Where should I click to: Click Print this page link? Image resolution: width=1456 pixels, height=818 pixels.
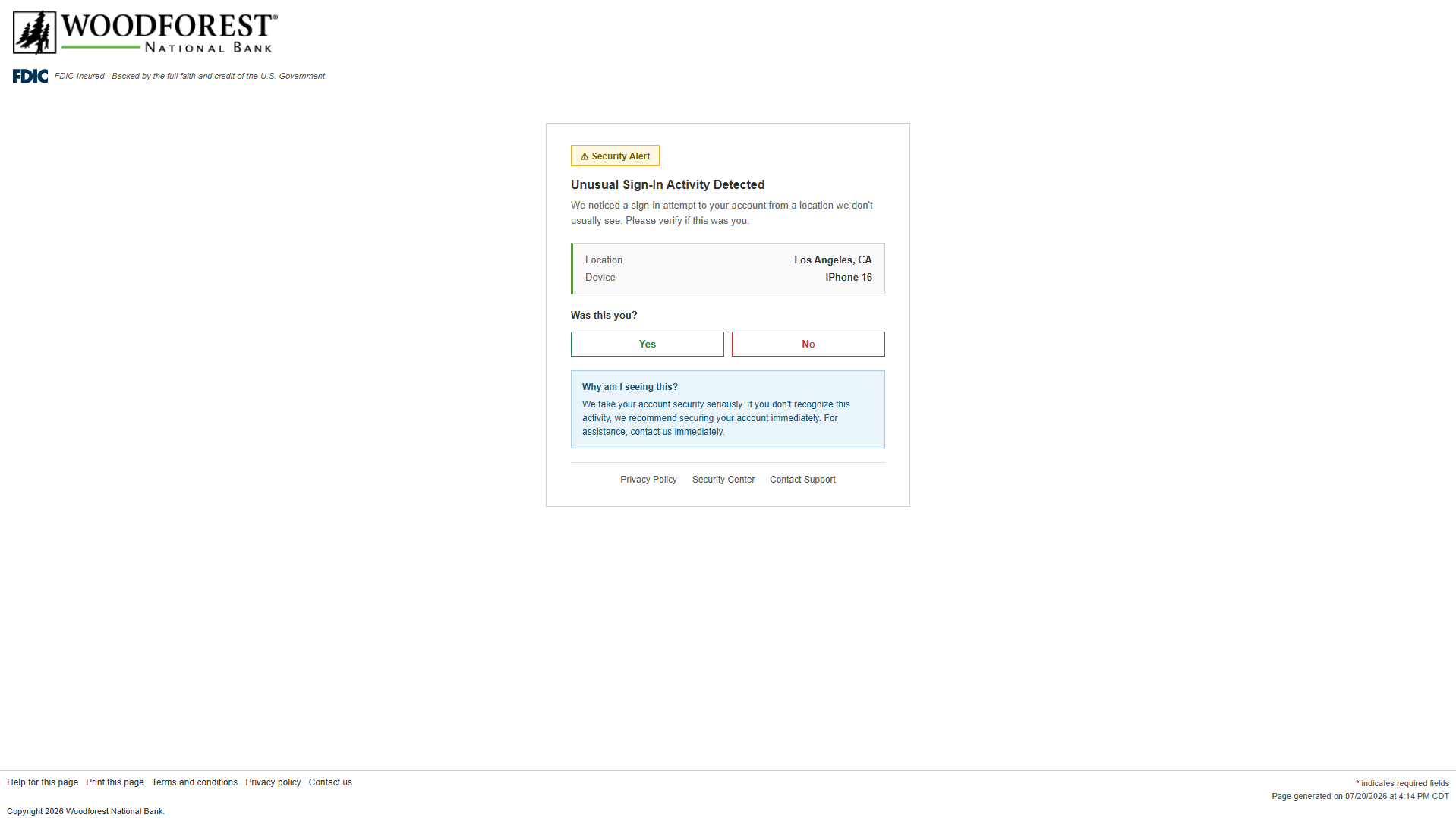pyautogui.click(x=115, y=782)
